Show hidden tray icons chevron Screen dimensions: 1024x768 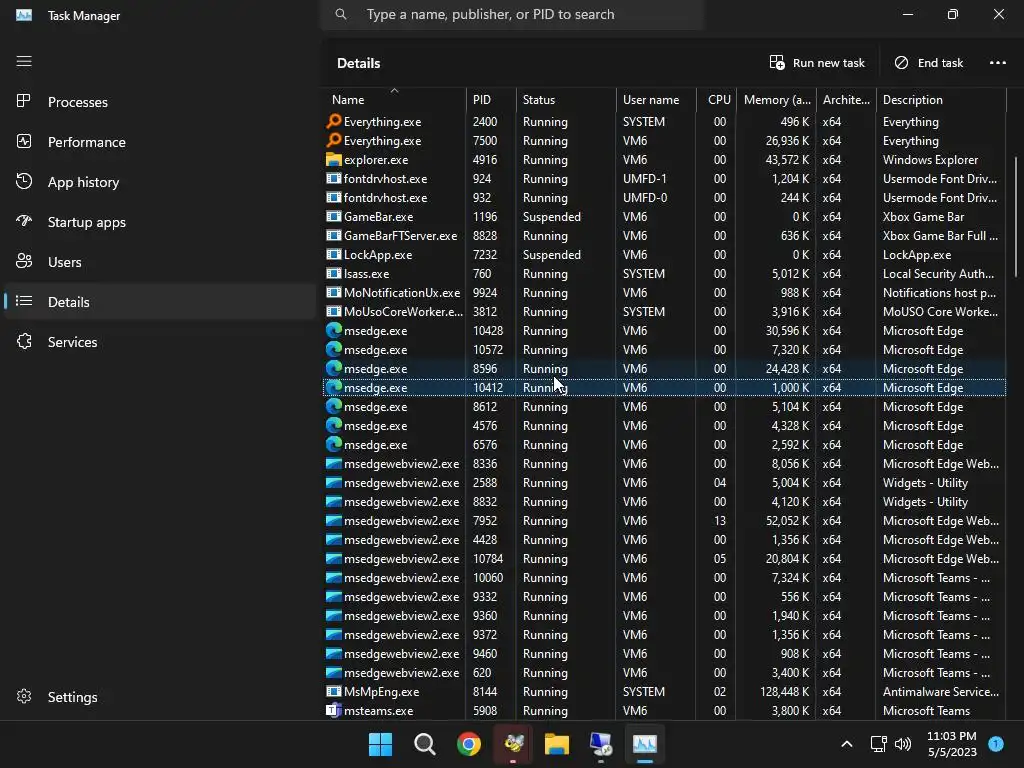point(846,744)
